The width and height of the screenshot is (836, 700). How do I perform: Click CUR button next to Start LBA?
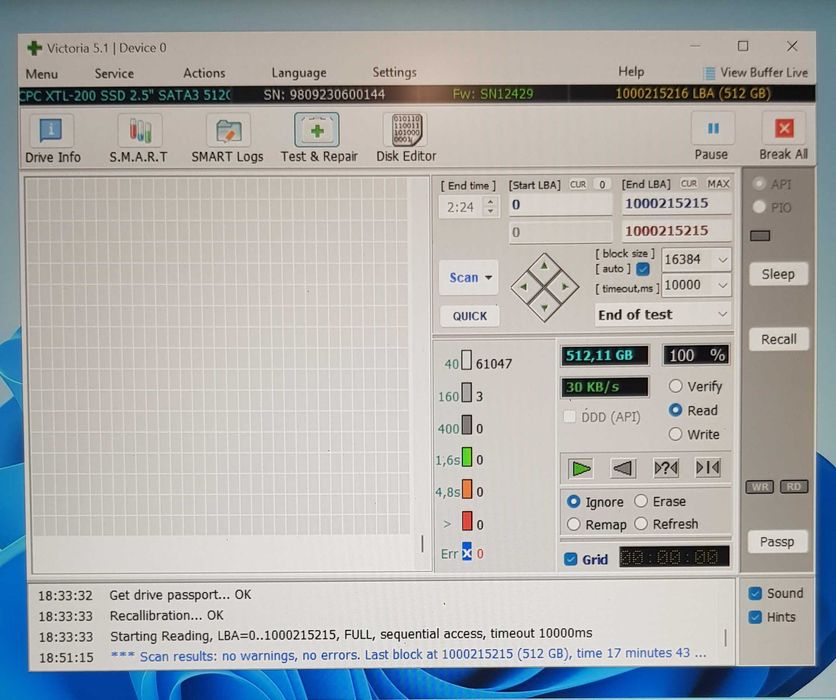click(x=578, y=184)
